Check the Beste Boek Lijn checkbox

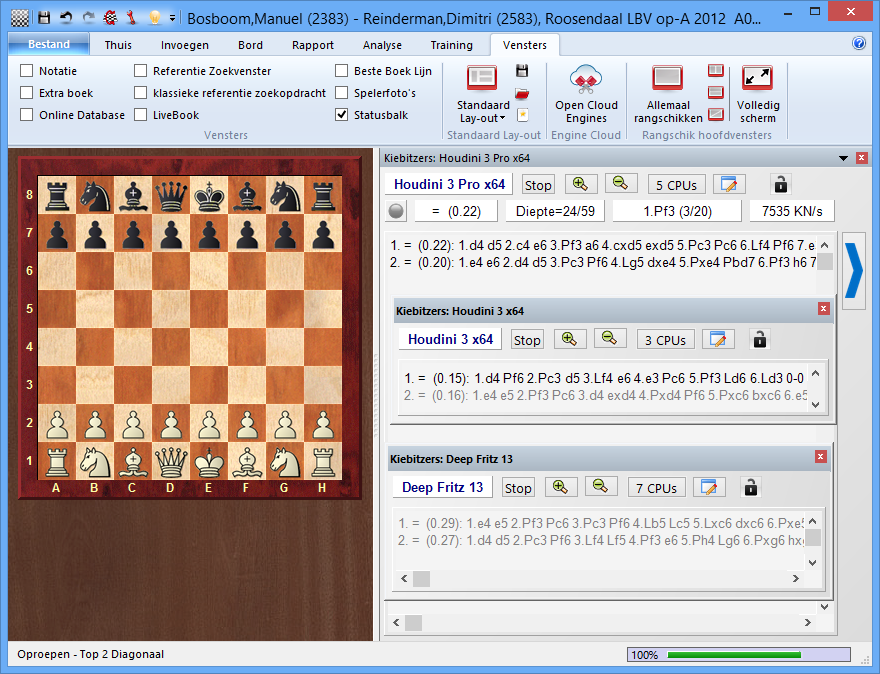pyautogui.click(x=341, y=71)
